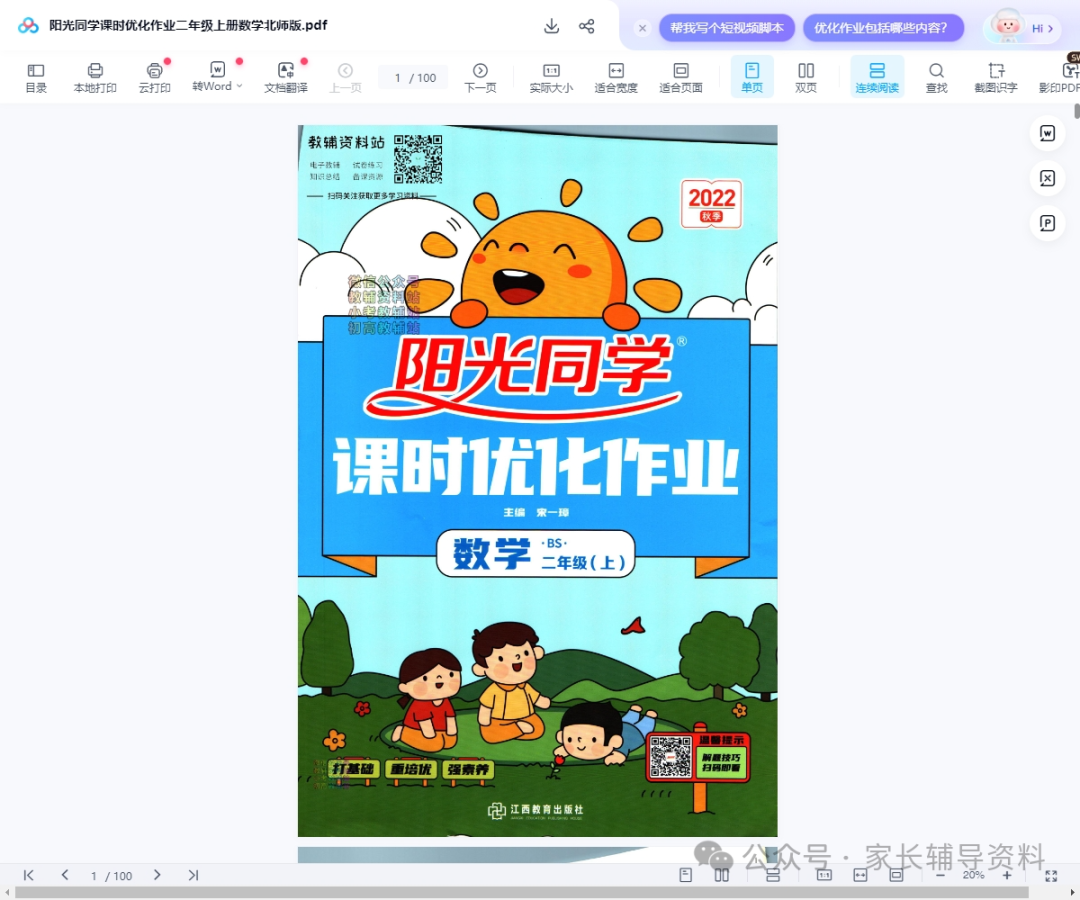Image resolution: width=1080 pixels, height=900 pixels.
Task: Click the 1:1 actual size icon at bottom
Action: (x=824, y=875)
